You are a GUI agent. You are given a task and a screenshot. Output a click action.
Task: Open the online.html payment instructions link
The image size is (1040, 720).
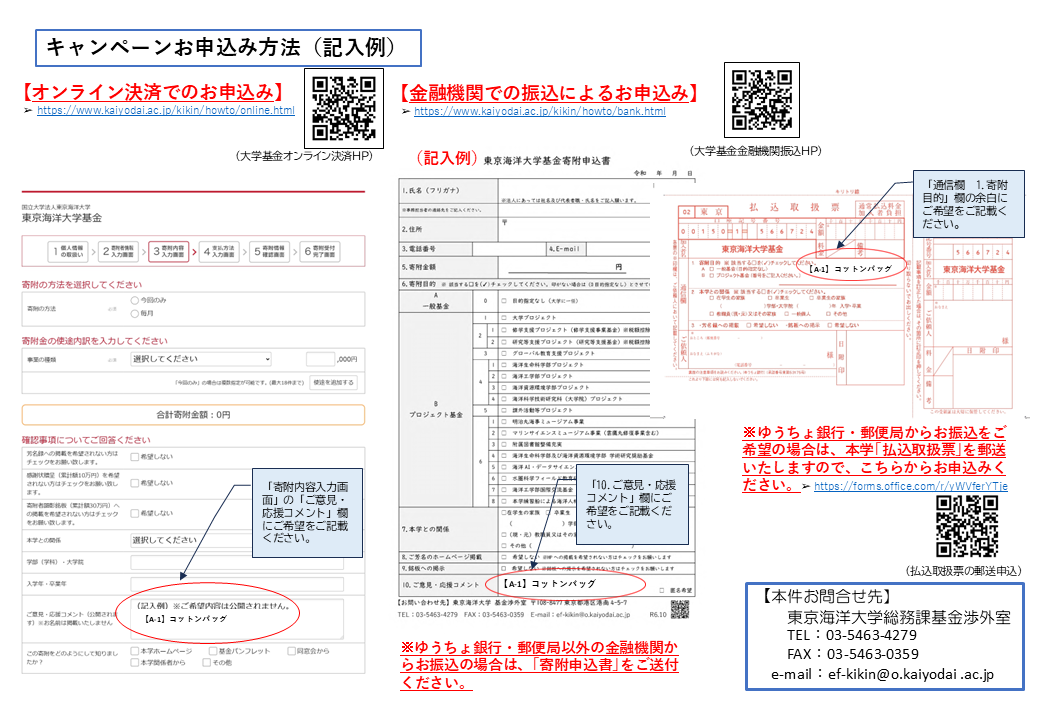(166, 110)
